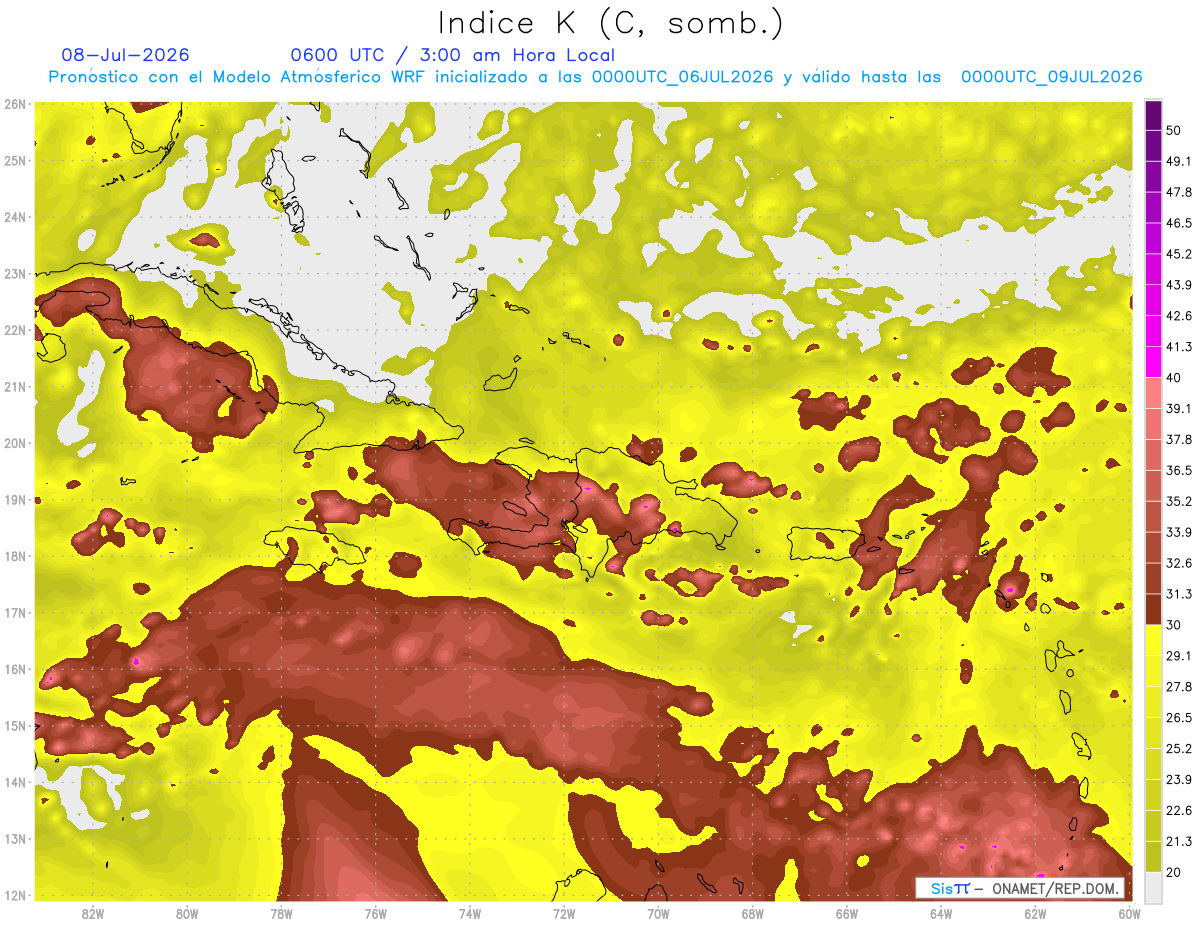Click the "24N" latitude label
Image resolution: width=1200 pixels, height=927 pixels.
(x=14, y=217)
